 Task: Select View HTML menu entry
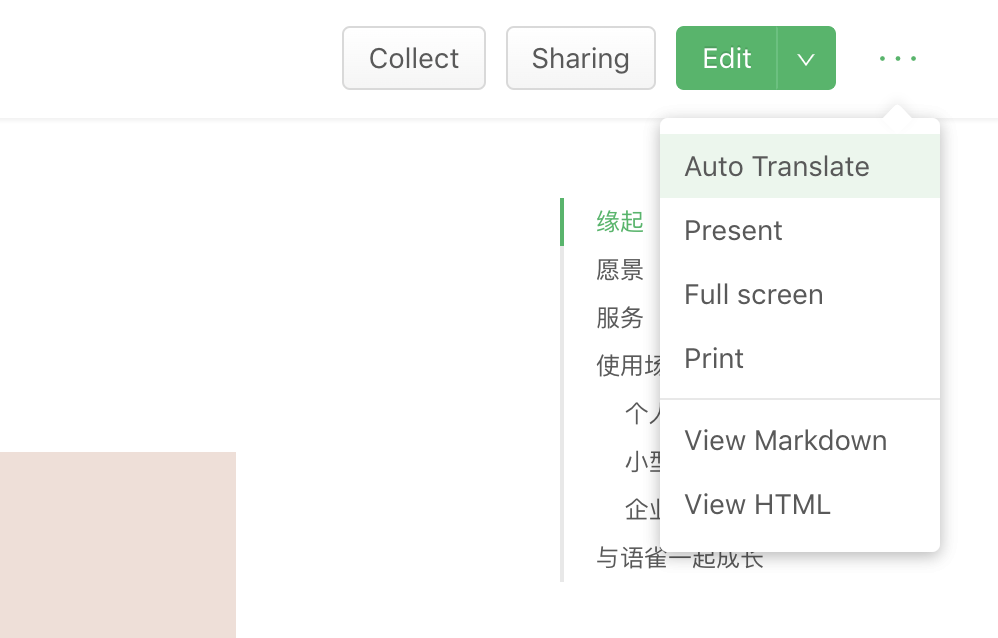(757, 505)
